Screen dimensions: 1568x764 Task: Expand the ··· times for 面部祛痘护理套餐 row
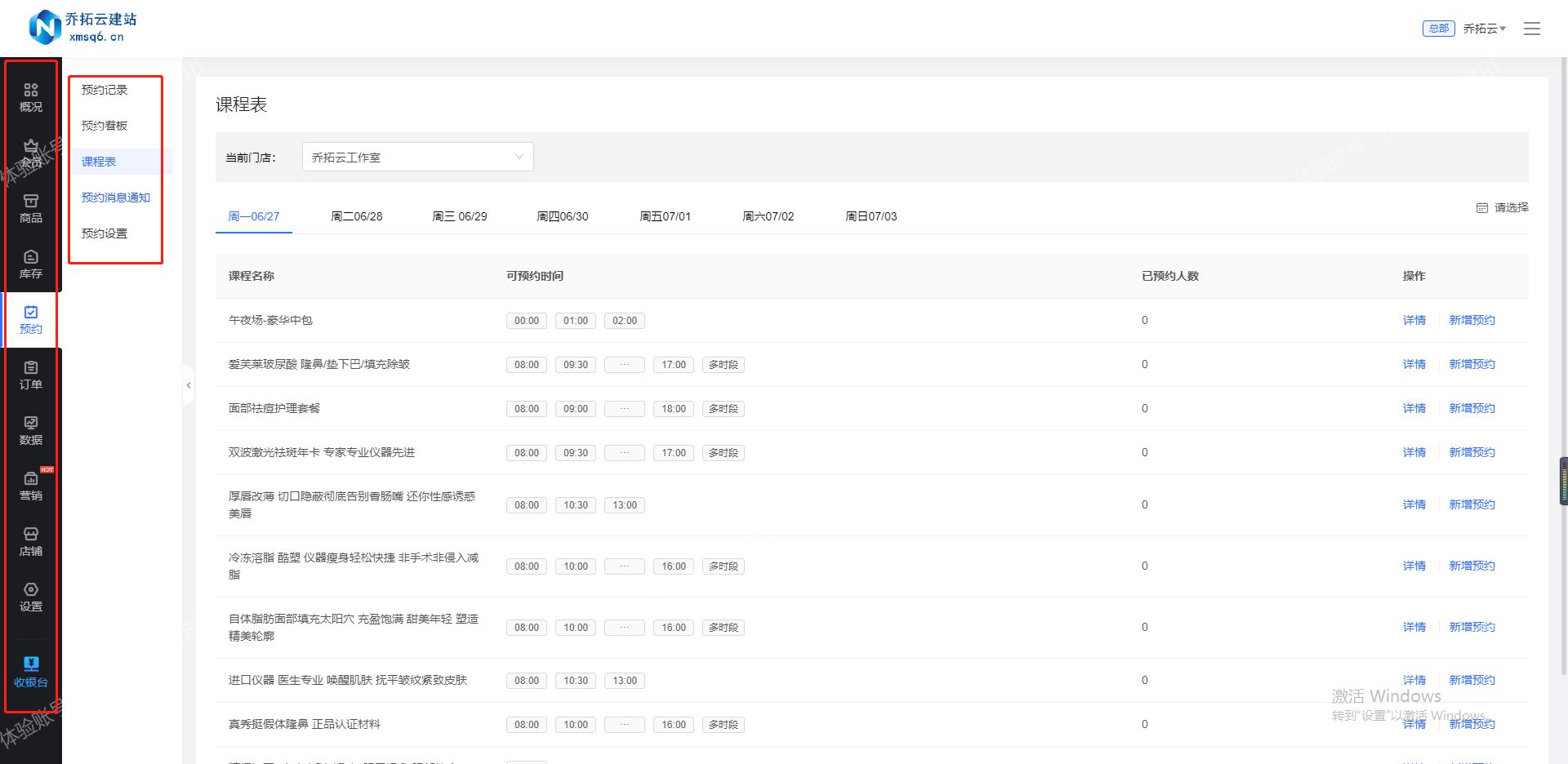(625, 409)
